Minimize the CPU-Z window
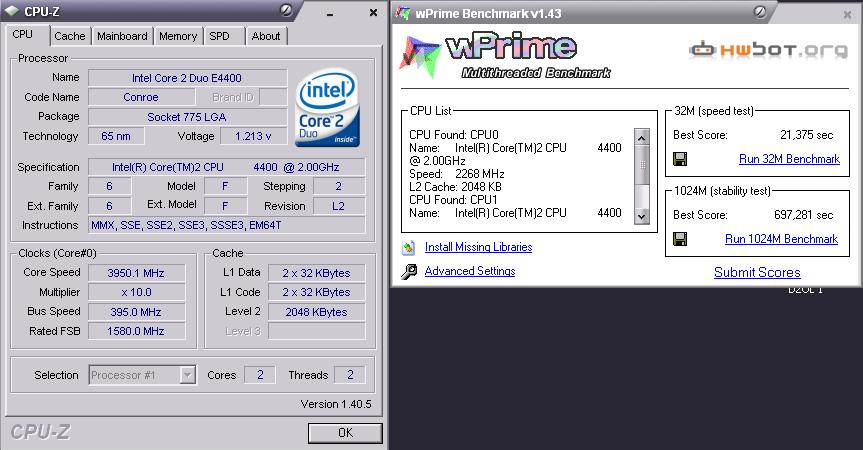 click(330, 13)
